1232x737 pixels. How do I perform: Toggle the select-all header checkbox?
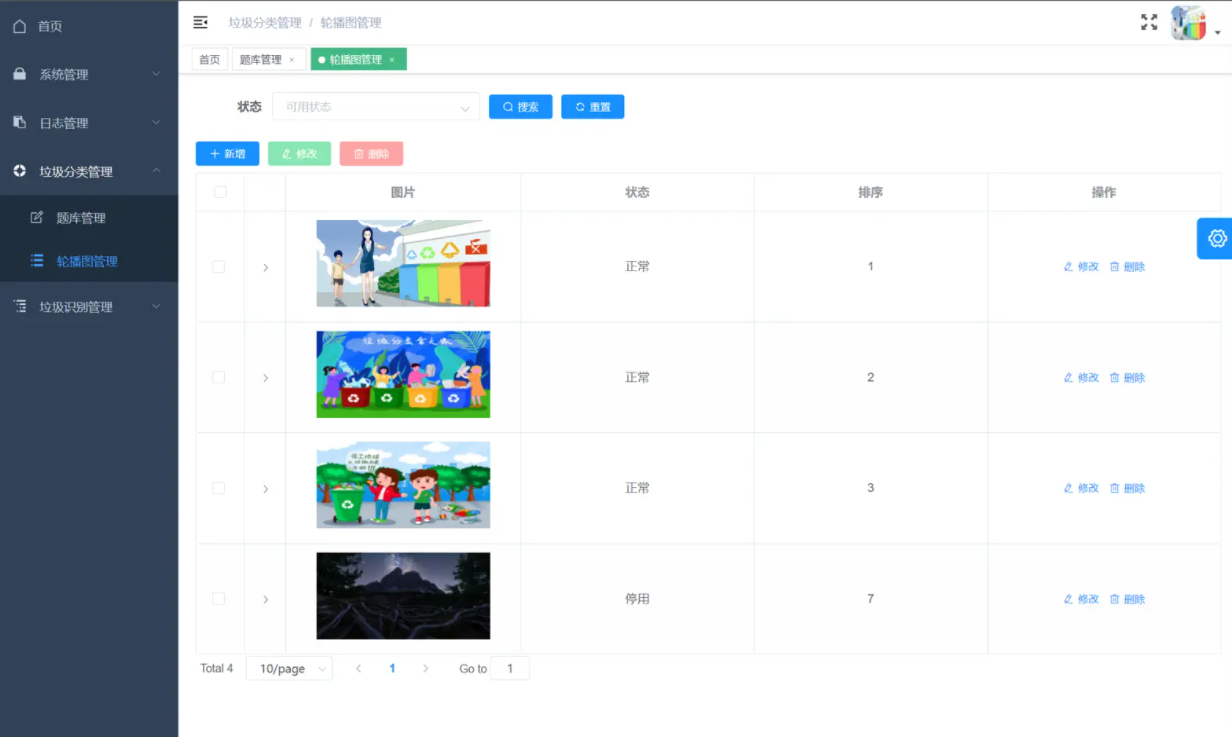click(220, 192)
